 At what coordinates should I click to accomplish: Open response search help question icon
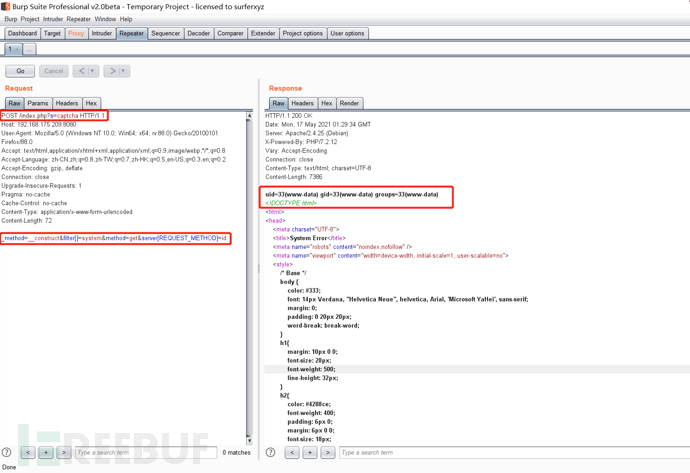(x=271, y=452)
